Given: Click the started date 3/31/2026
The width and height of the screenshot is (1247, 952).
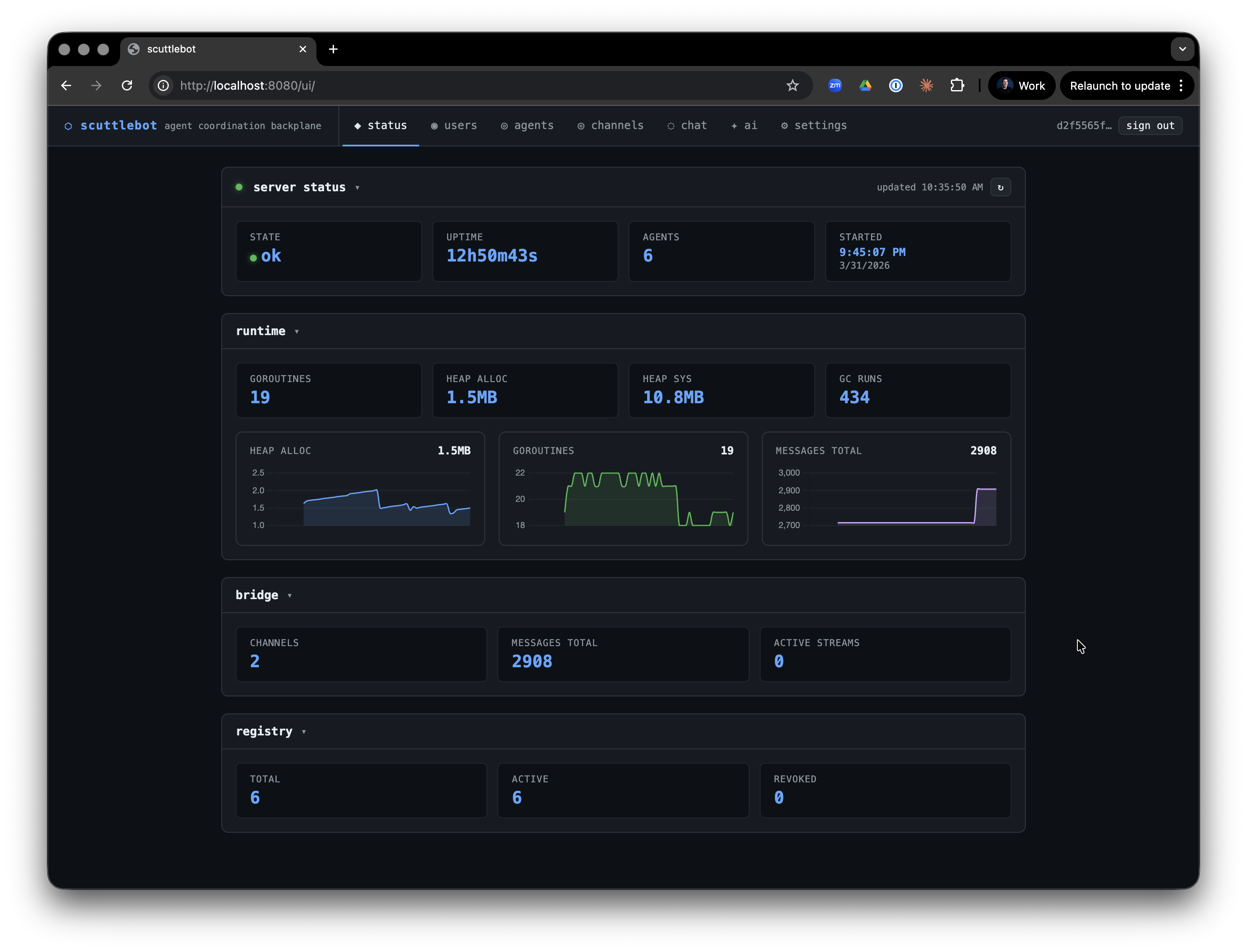Looking at the screenshot, I should tap(864, 265).
